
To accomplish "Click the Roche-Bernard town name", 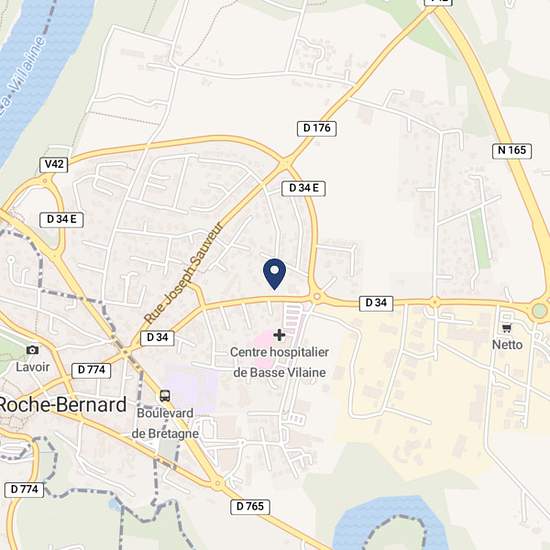I will pyautogui.click(x=62, y=404).
